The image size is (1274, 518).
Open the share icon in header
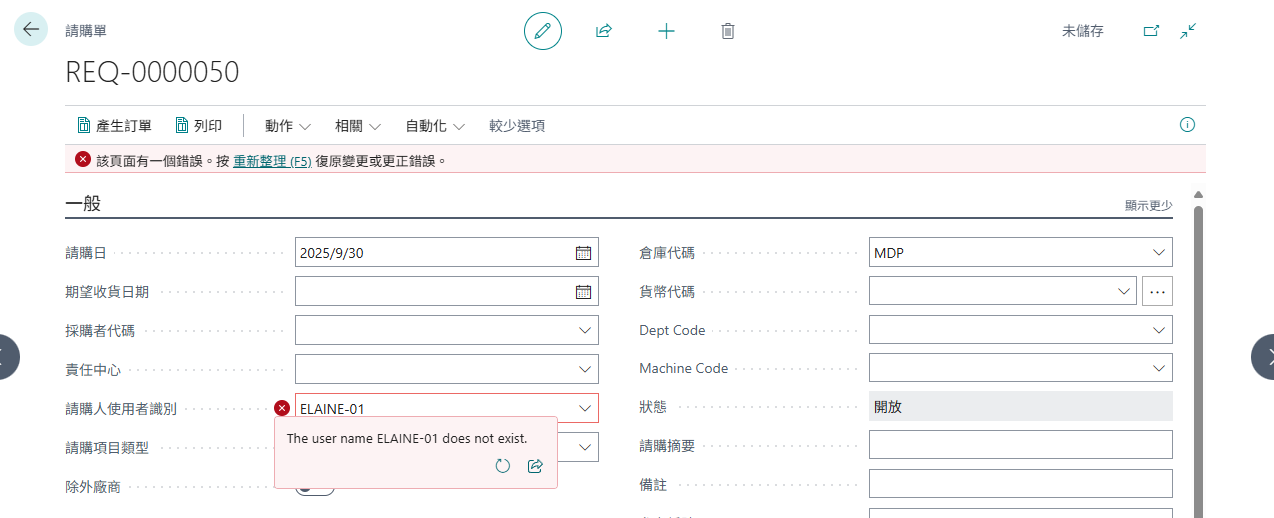tap(604, 31)
